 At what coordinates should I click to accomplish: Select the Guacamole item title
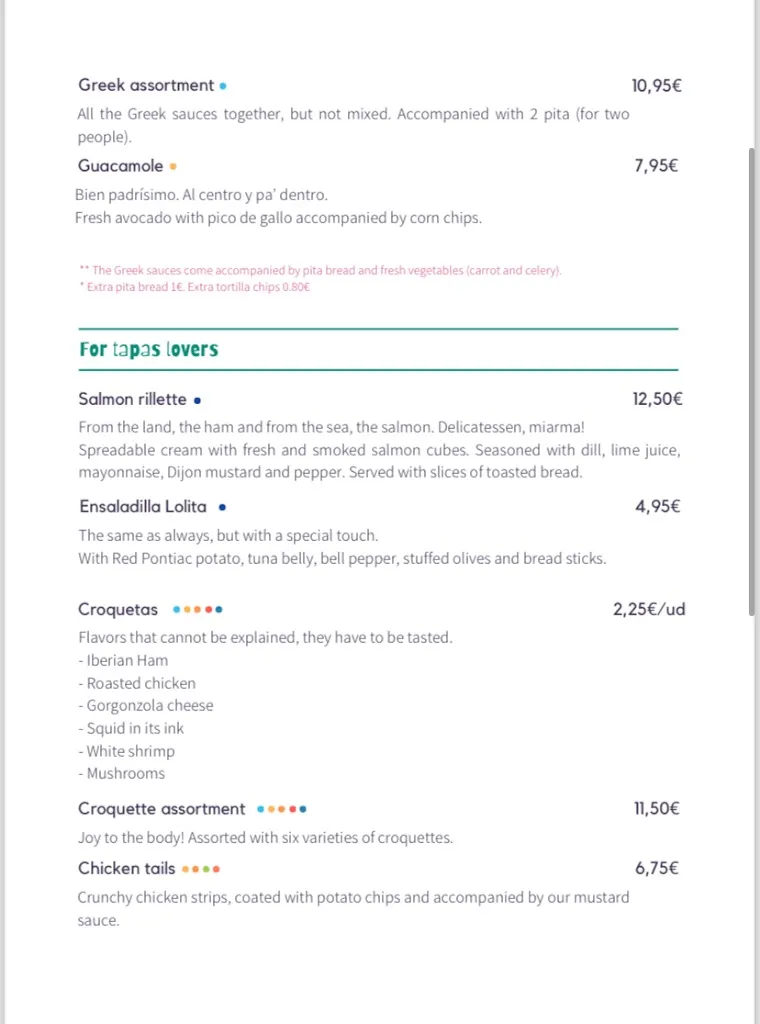(120, 166)
